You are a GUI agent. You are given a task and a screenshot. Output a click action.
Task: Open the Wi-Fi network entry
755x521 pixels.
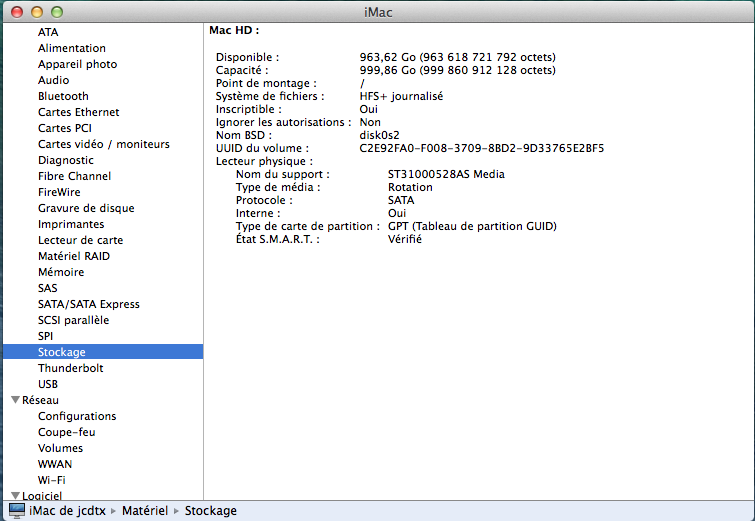click(52, 480)
